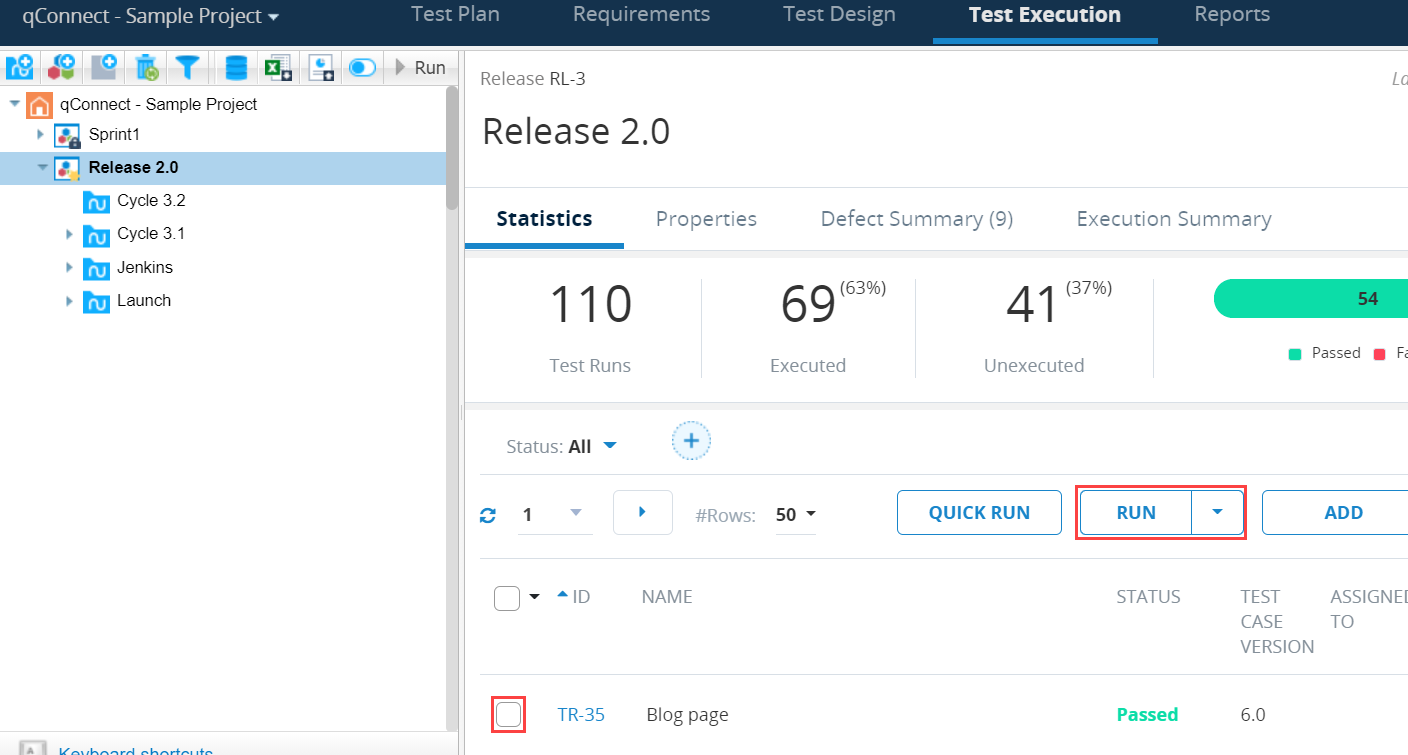Click the report chart document icon
The image size is (1408, 755).
pos(321,67)
